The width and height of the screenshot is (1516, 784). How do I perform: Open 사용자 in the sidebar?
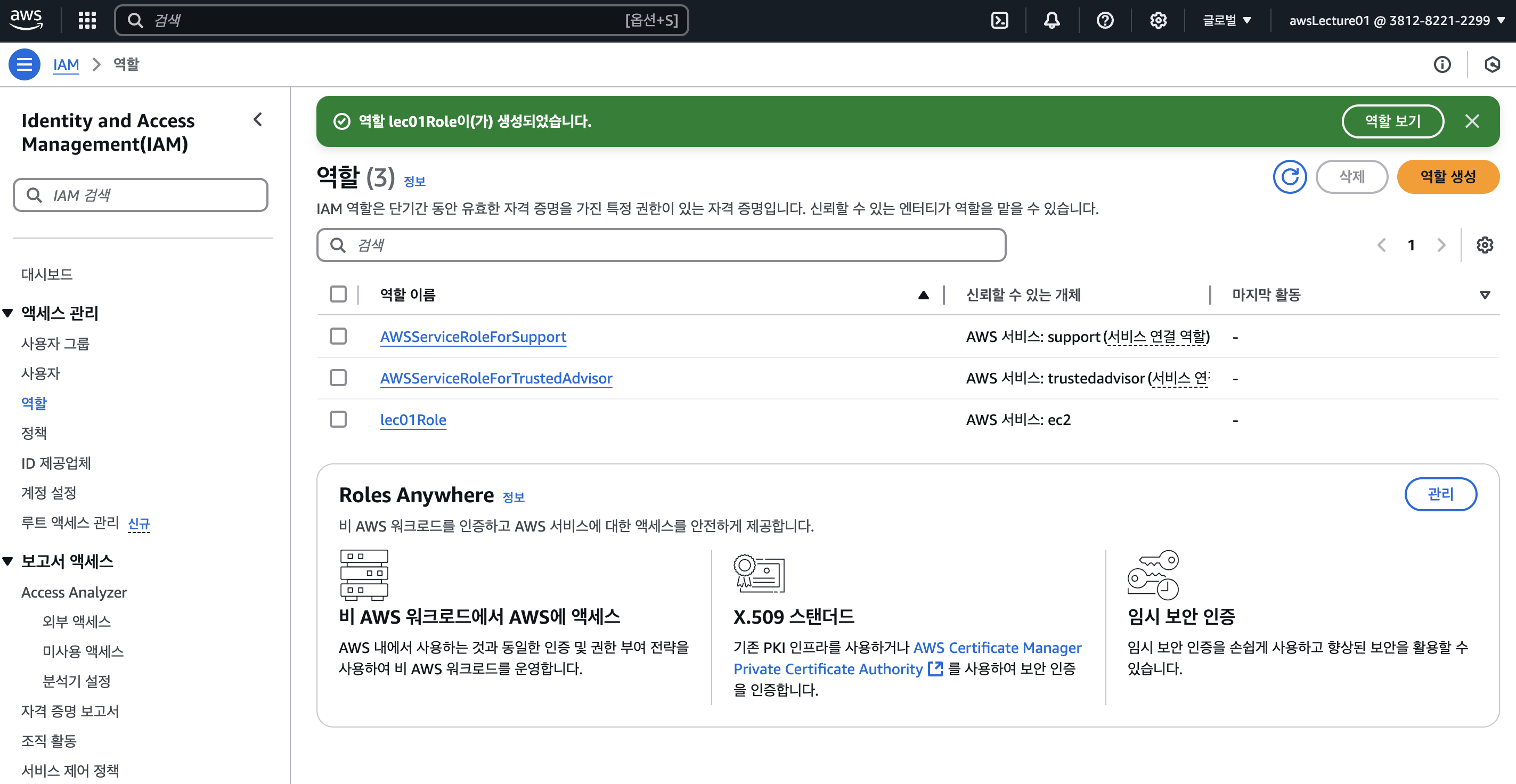(x=40, y=373)
